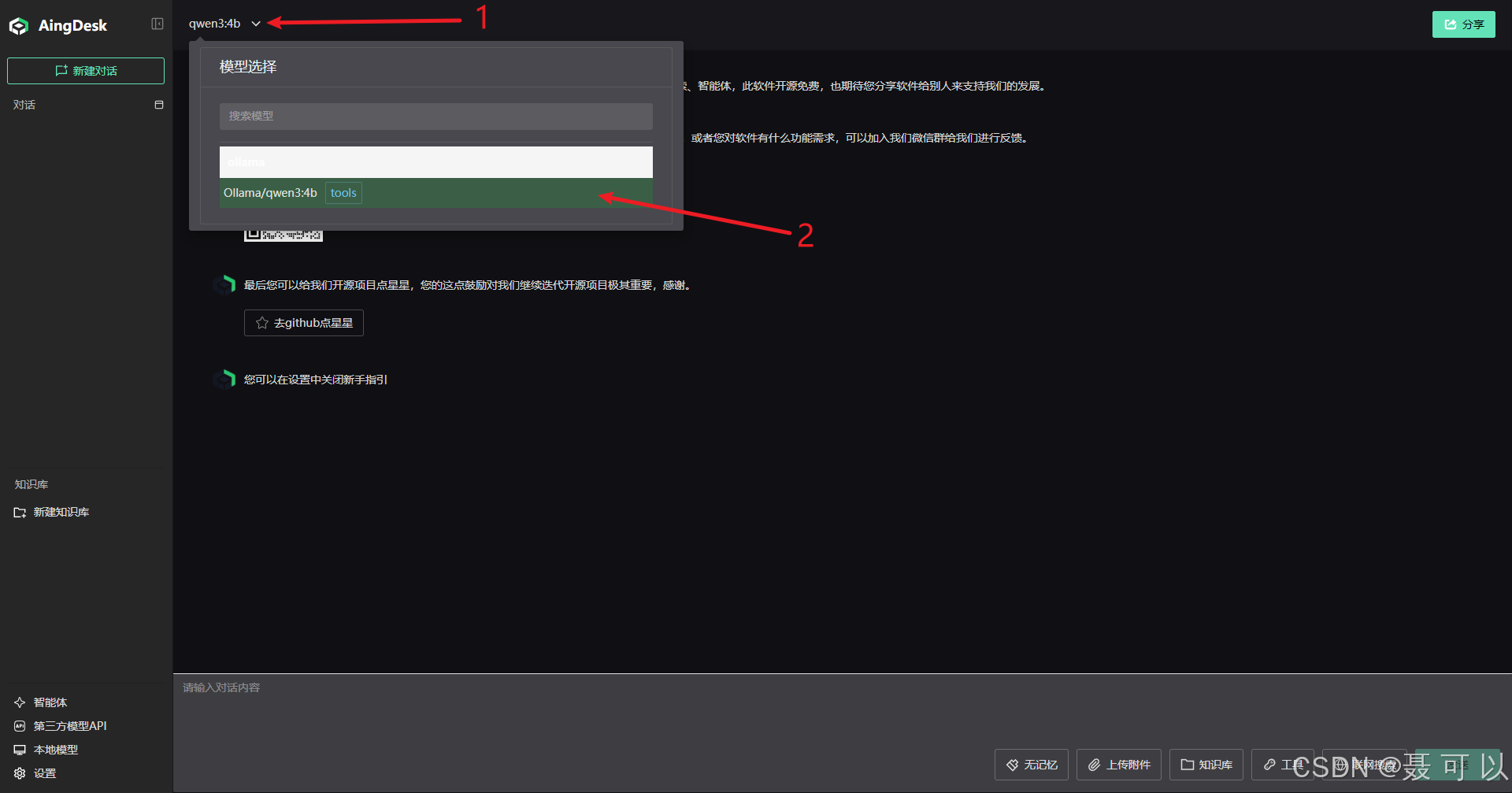Click the 知识库 section label in sidebar

31,484
